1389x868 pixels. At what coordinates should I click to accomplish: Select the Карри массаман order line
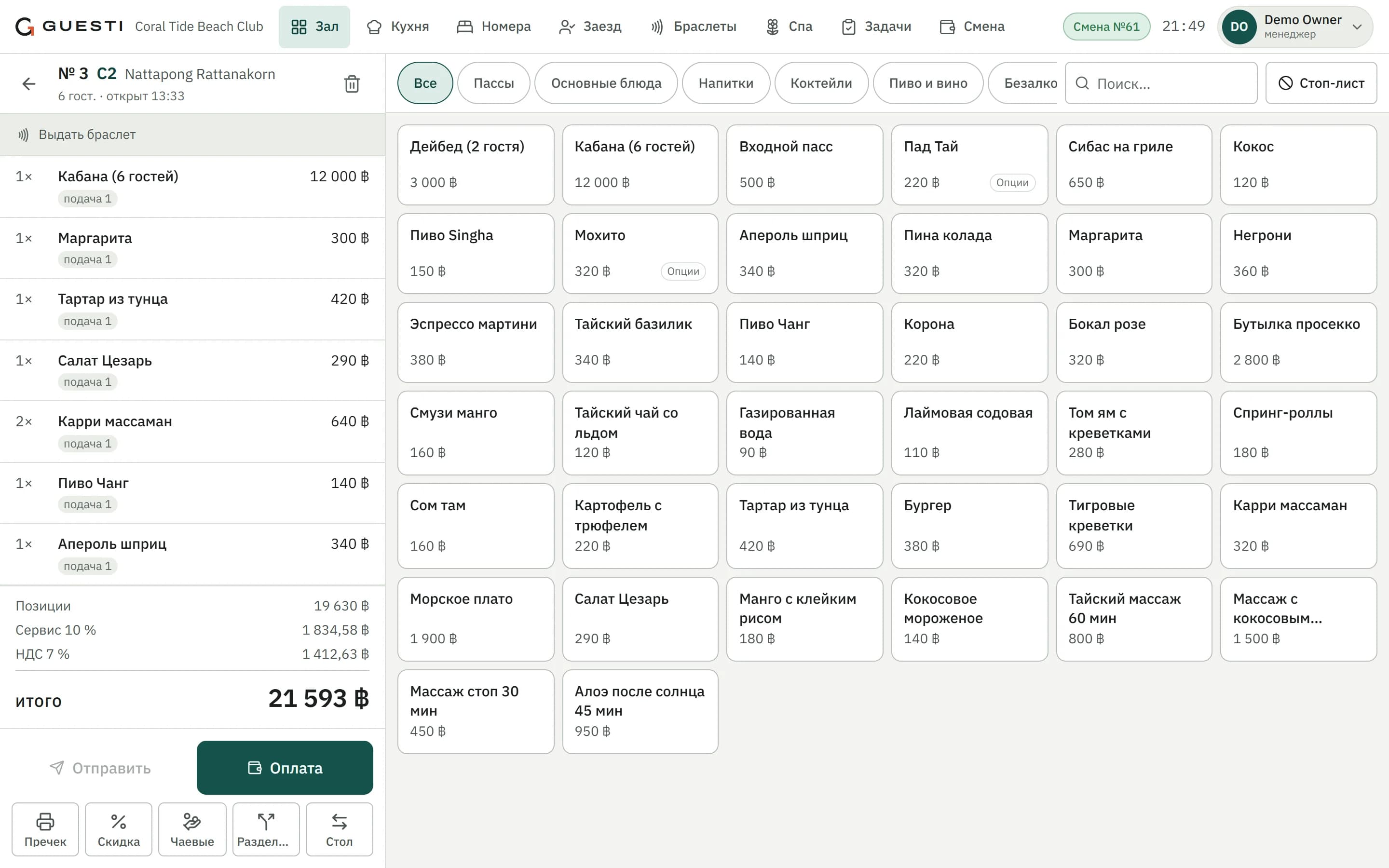pyautogui.click(x=192, y=432)
